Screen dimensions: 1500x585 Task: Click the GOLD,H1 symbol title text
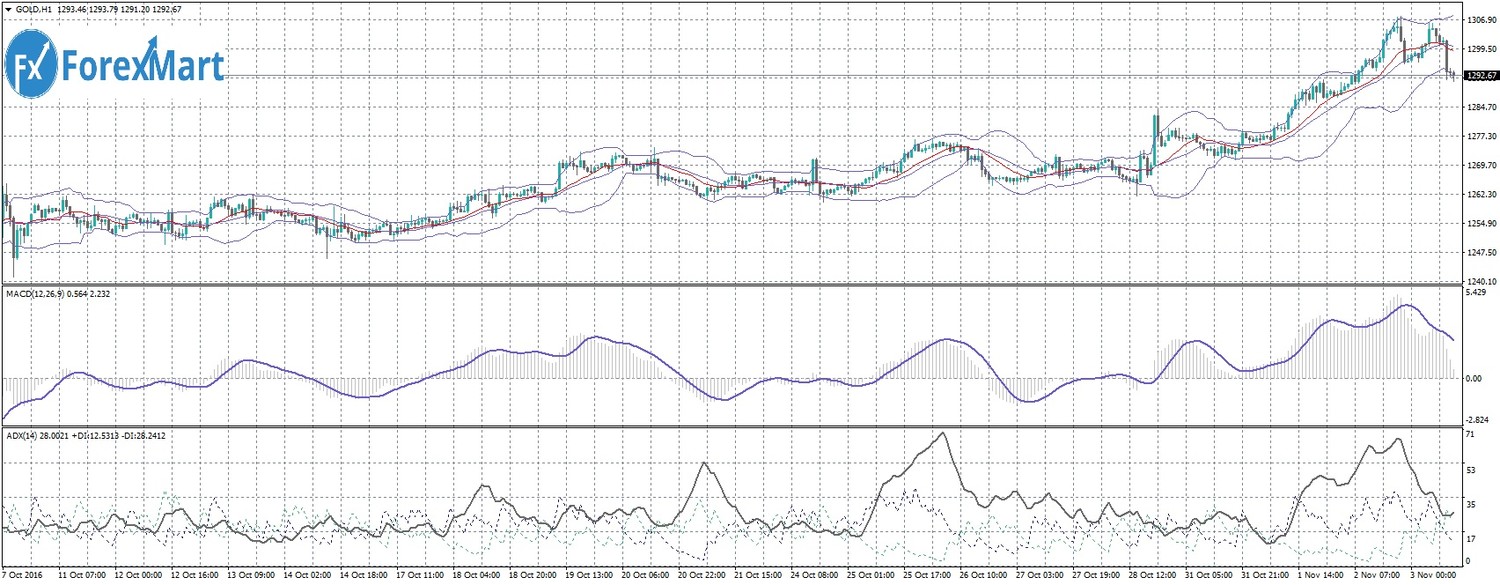(34, 8)
